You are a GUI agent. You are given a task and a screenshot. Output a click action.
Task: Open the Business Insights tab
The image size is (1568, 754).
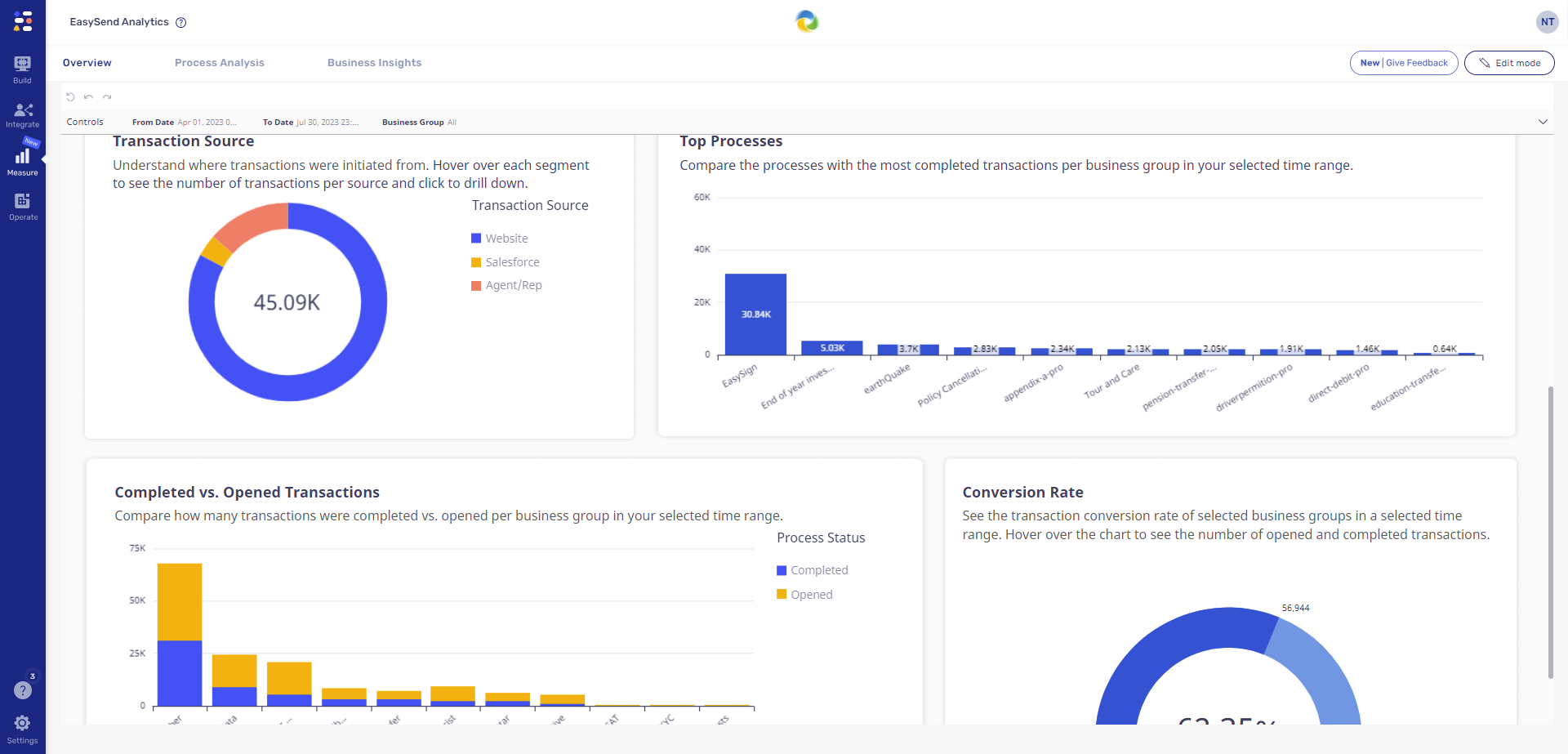pos(374,62)
